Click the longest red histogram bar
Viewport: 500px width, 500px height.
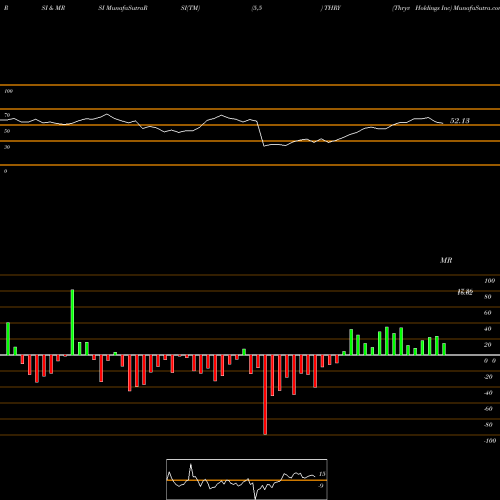[x=265, y=395]
